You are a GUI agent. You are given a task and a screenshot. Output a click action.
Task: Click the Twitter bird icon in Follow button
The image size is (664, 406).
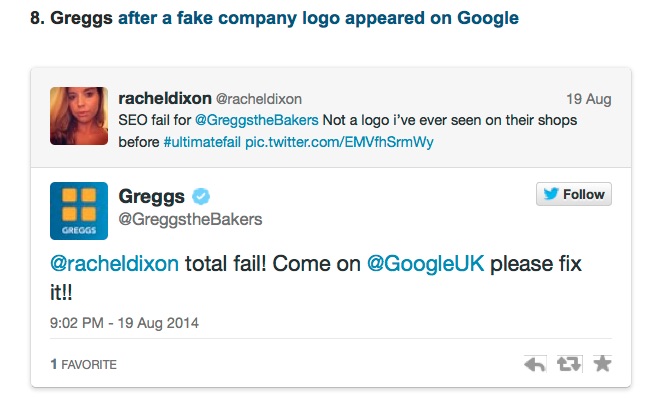[549, 194]
